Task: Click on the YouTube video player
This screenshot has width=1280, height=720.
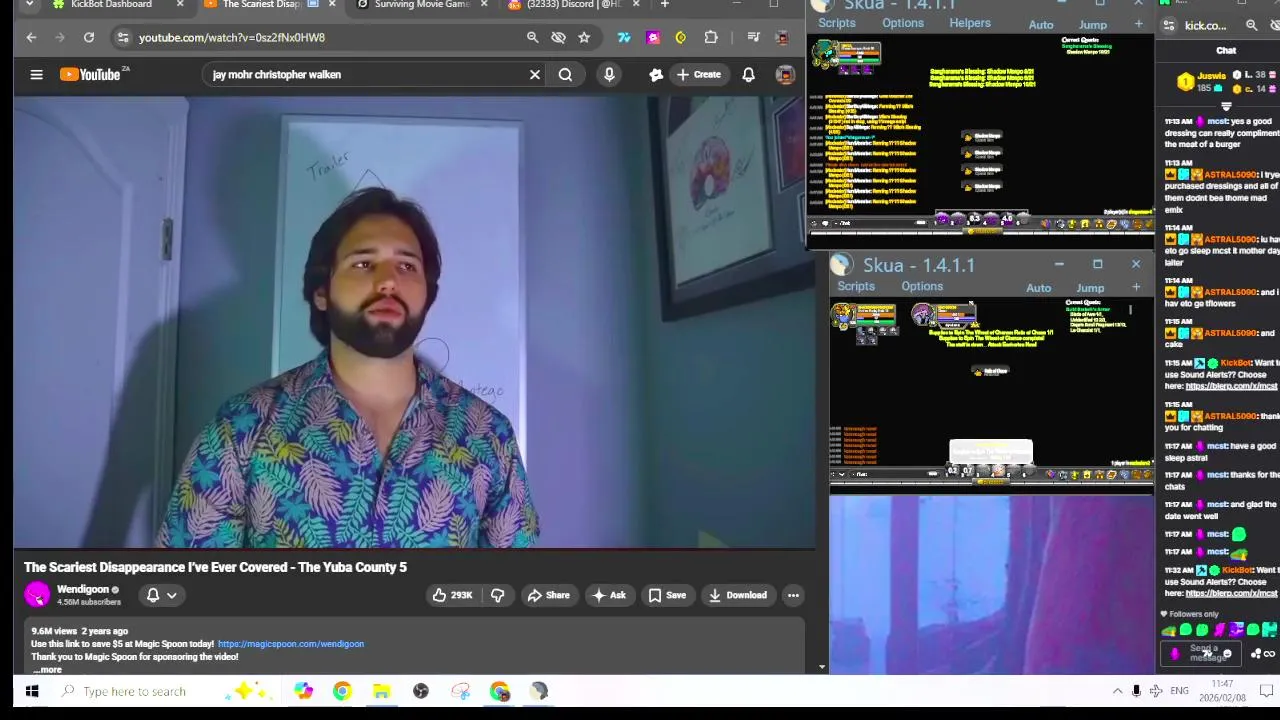Action: pos(415,322)
